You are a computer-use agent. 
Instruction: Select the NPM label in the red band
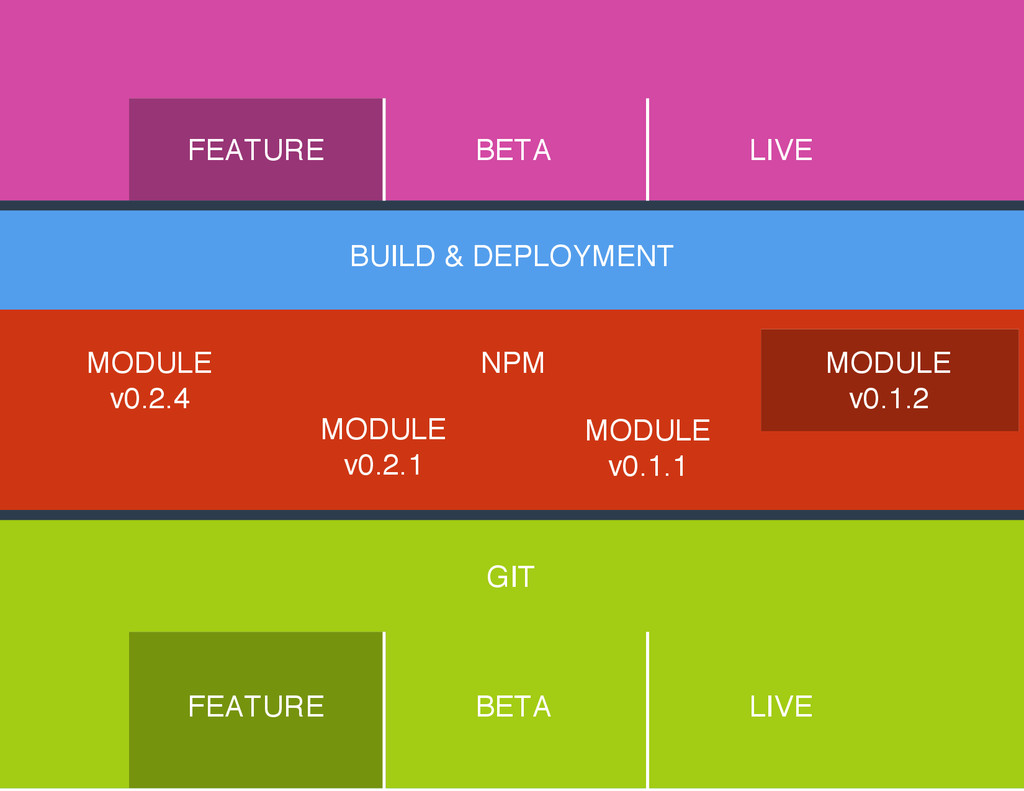[x=513, y=363]
